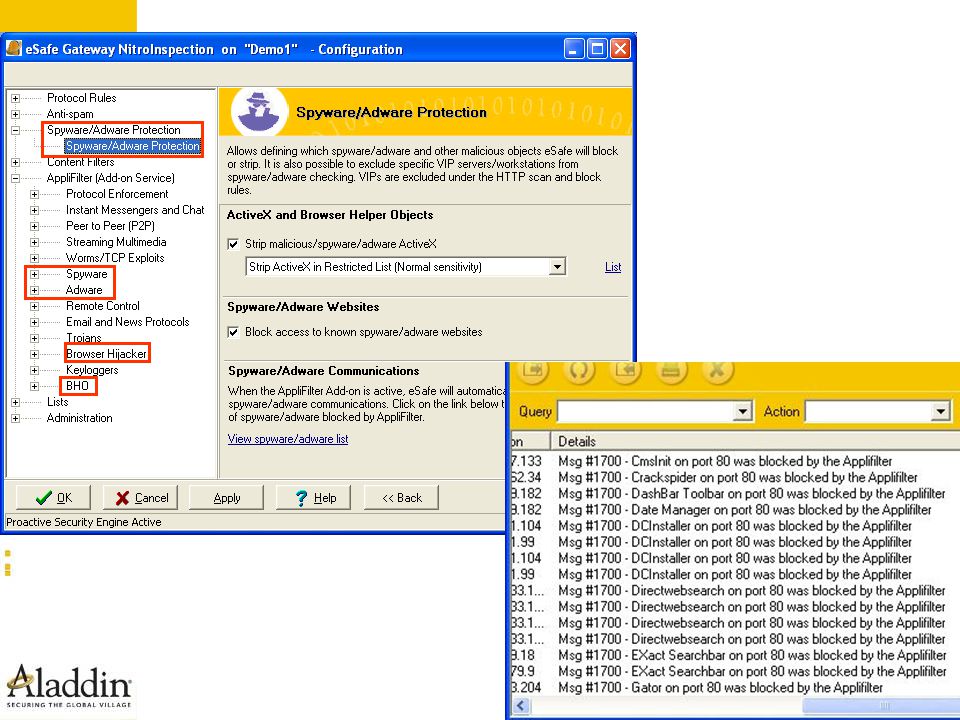Screen dimensions: 960x720
Task: Expand the Browser Hijacker node
Action: pyautogui.click(x=34, y=354)
